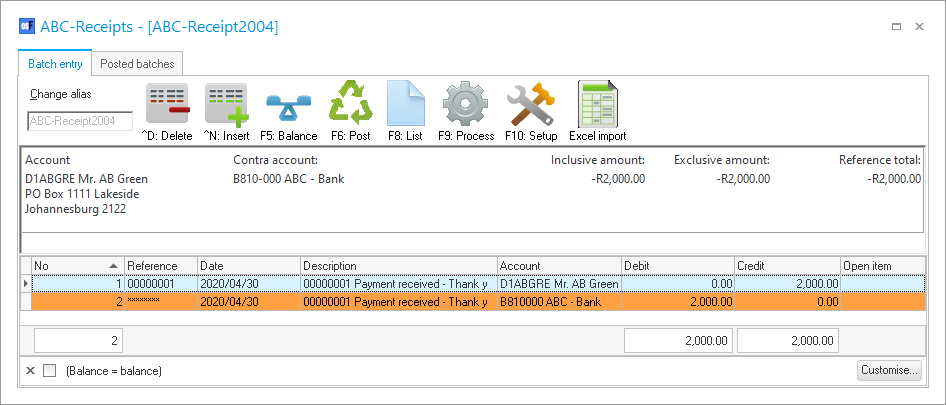This screenshot has height=405, width=946.
Task: Click the X next to balance checkbox
Action: click(x=30, y=371)
